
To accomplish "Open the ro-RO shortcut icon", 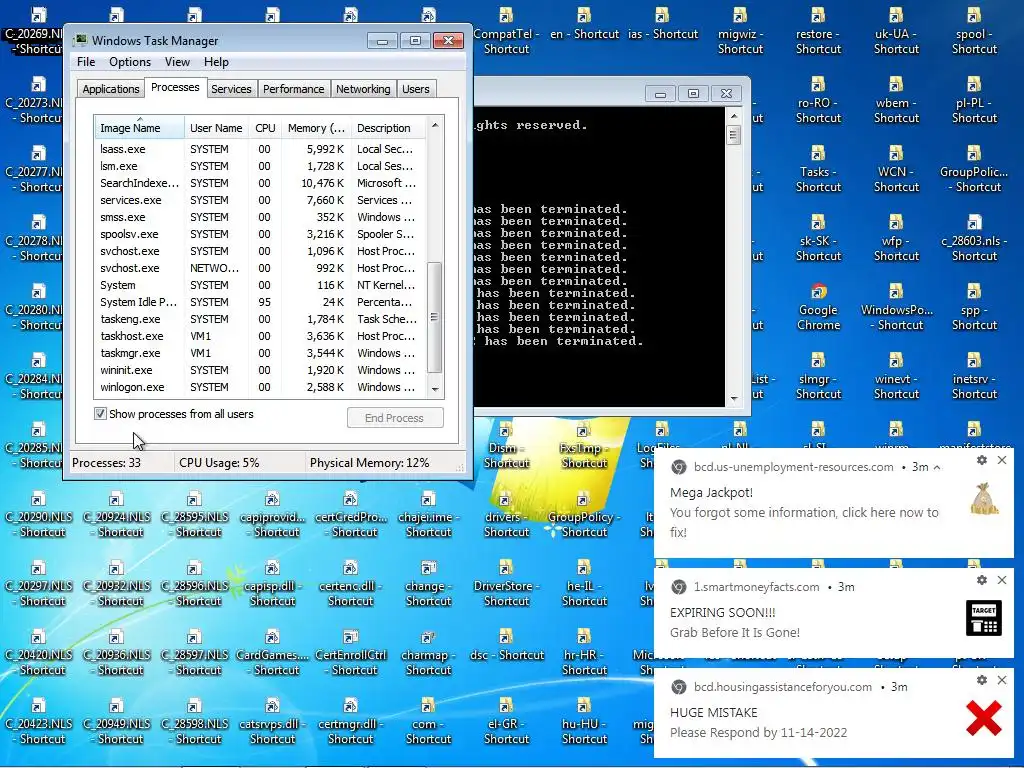I will pos(818,99).
